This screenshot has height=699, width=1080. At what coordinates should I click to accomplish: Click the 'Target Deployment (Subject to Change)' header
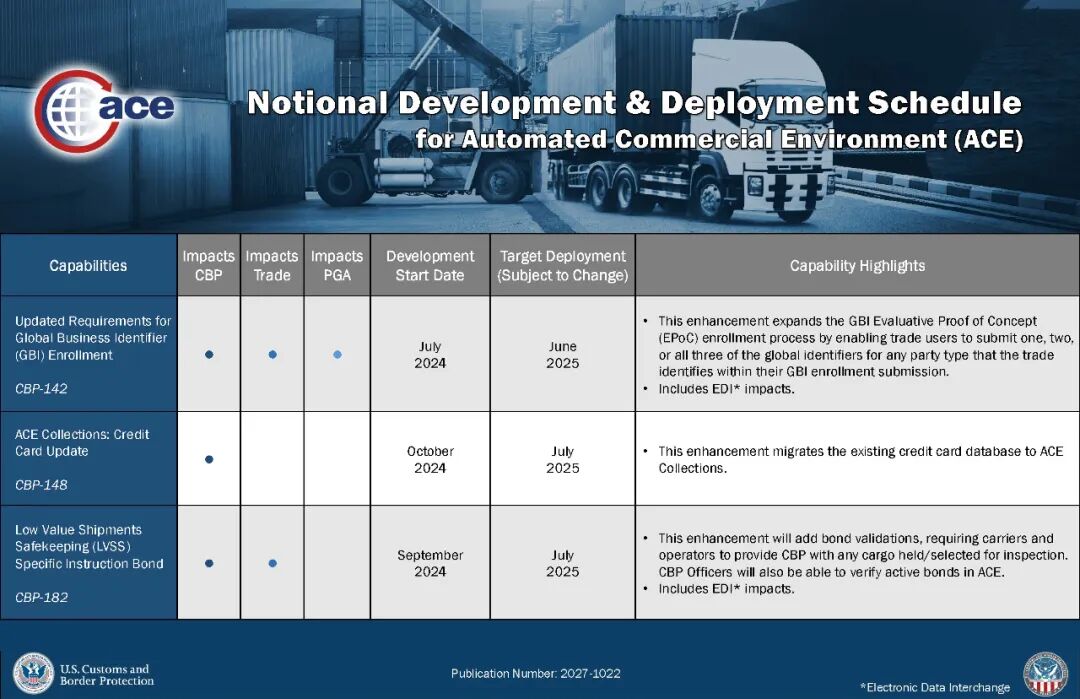[x=563, y=266]
